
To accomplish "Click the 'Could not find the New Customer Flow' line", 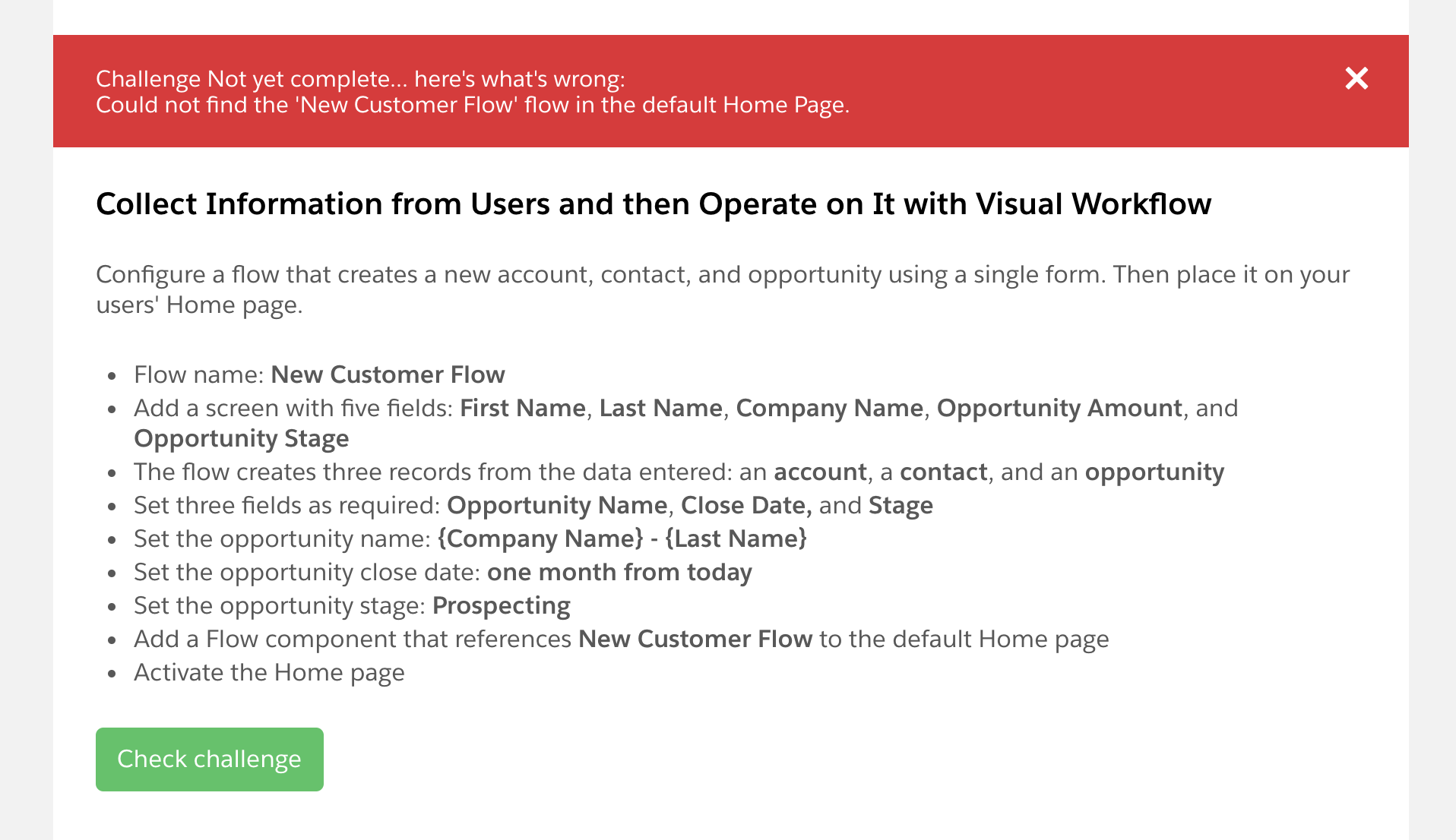I will [473, 105].
